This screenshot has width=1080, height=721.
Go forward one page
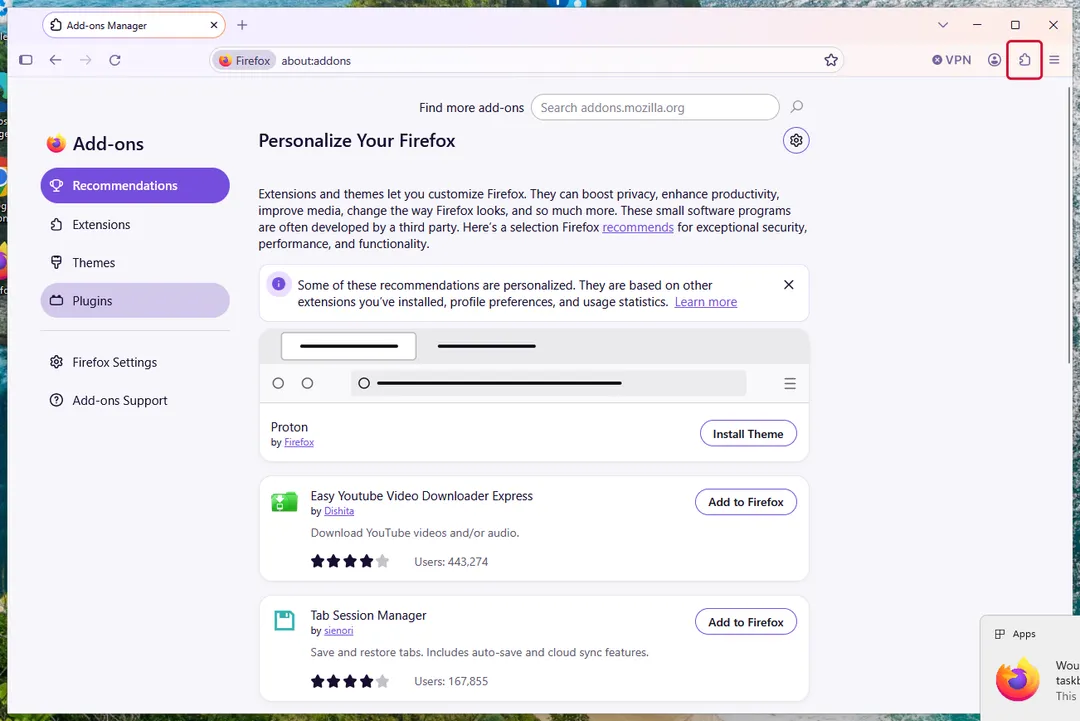click(85, 60)
